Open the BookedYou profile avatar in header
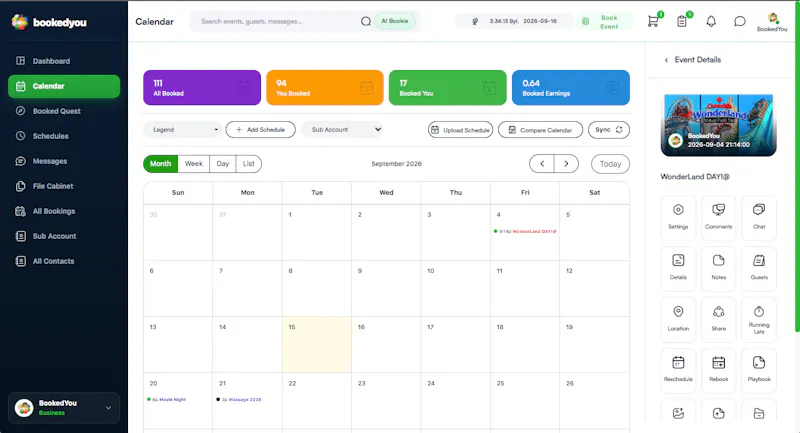Image resolution: width=800 pixels, height=433 pixels. tap(772, 19)
